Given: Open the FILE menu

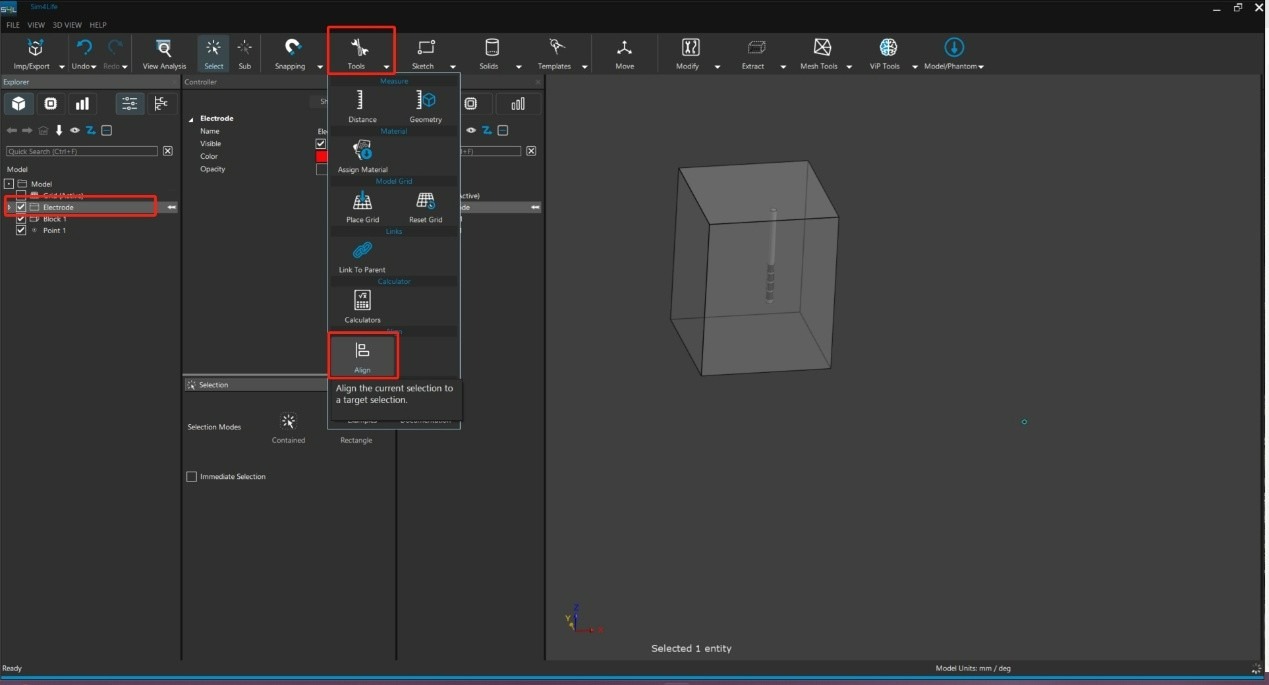Looking at the screenshot, I should point(13,25).
